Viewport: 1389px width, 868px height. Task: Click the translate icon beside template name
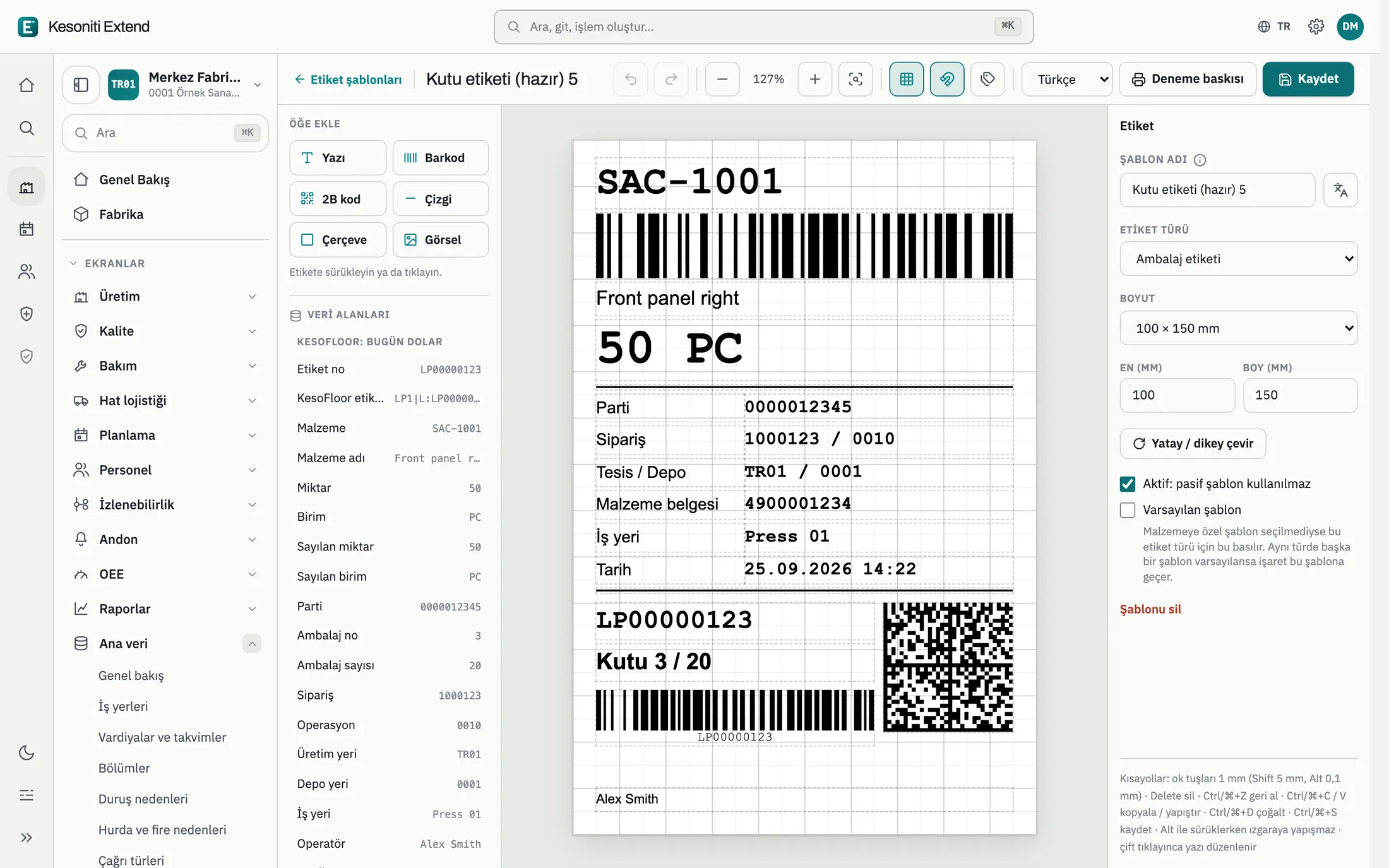coord(1340,189)
